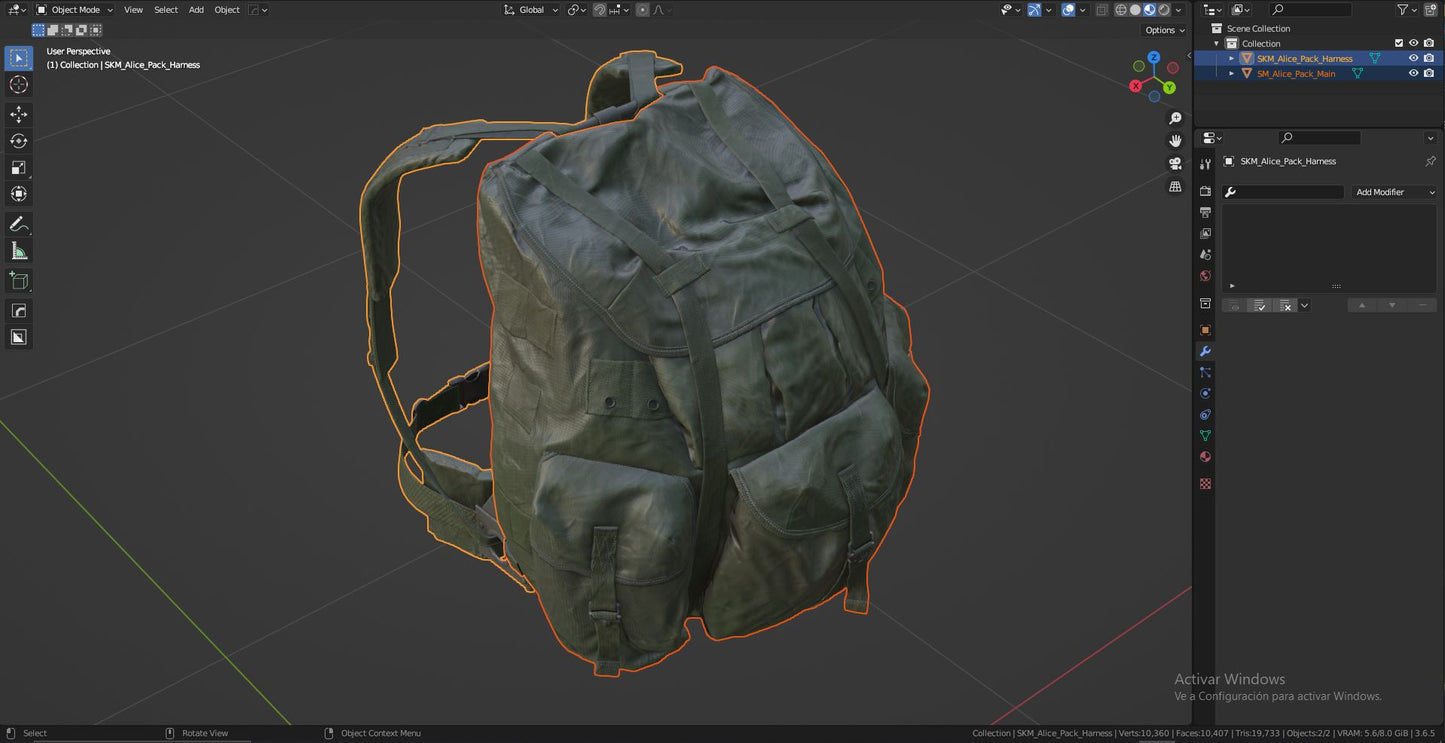Select the Move tool
Screen dimensions: 1445x743
pyautogui.click(x=19, y=114)
